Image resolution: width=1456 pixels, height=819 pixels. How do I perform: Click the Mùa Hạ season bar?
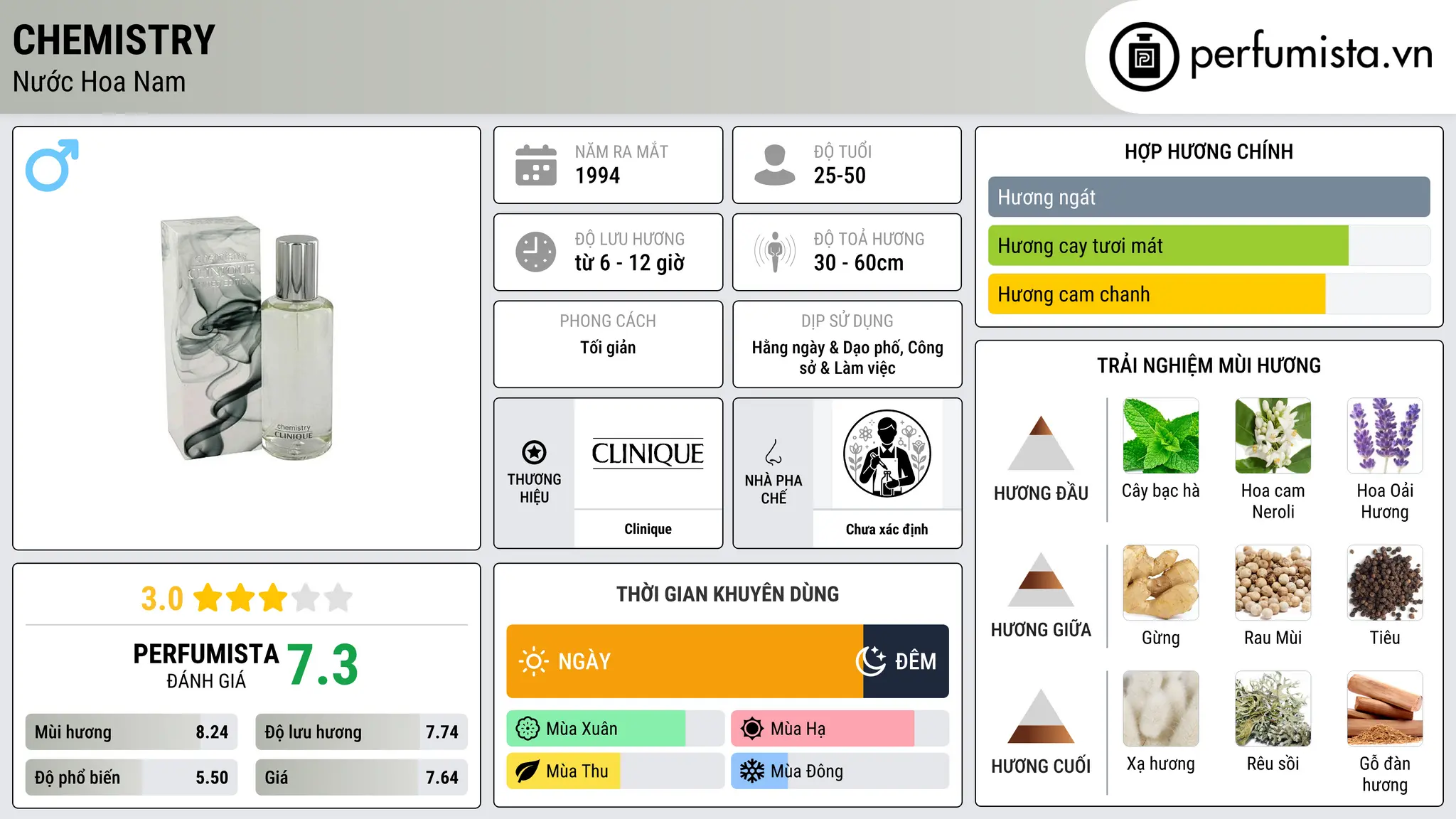tap(840, 729)
